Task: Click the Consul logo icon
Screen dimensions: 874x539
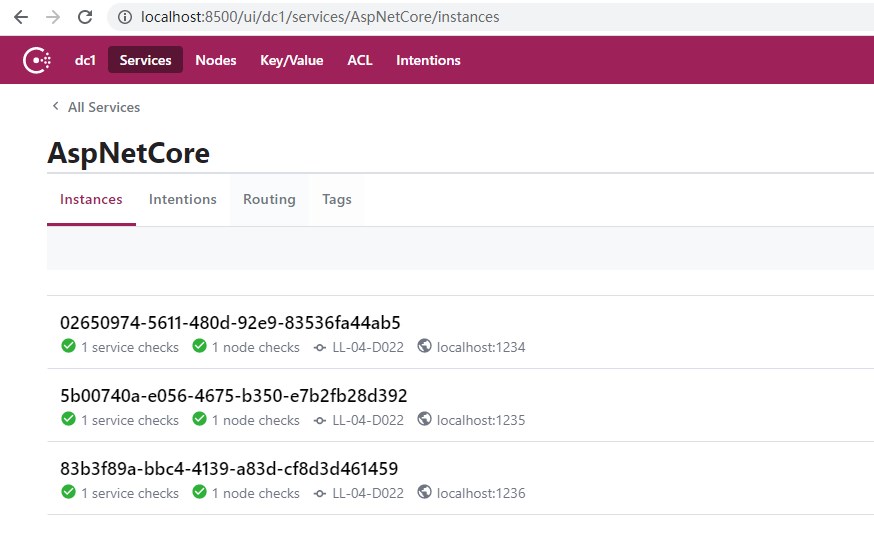Action: pos(37,60)
